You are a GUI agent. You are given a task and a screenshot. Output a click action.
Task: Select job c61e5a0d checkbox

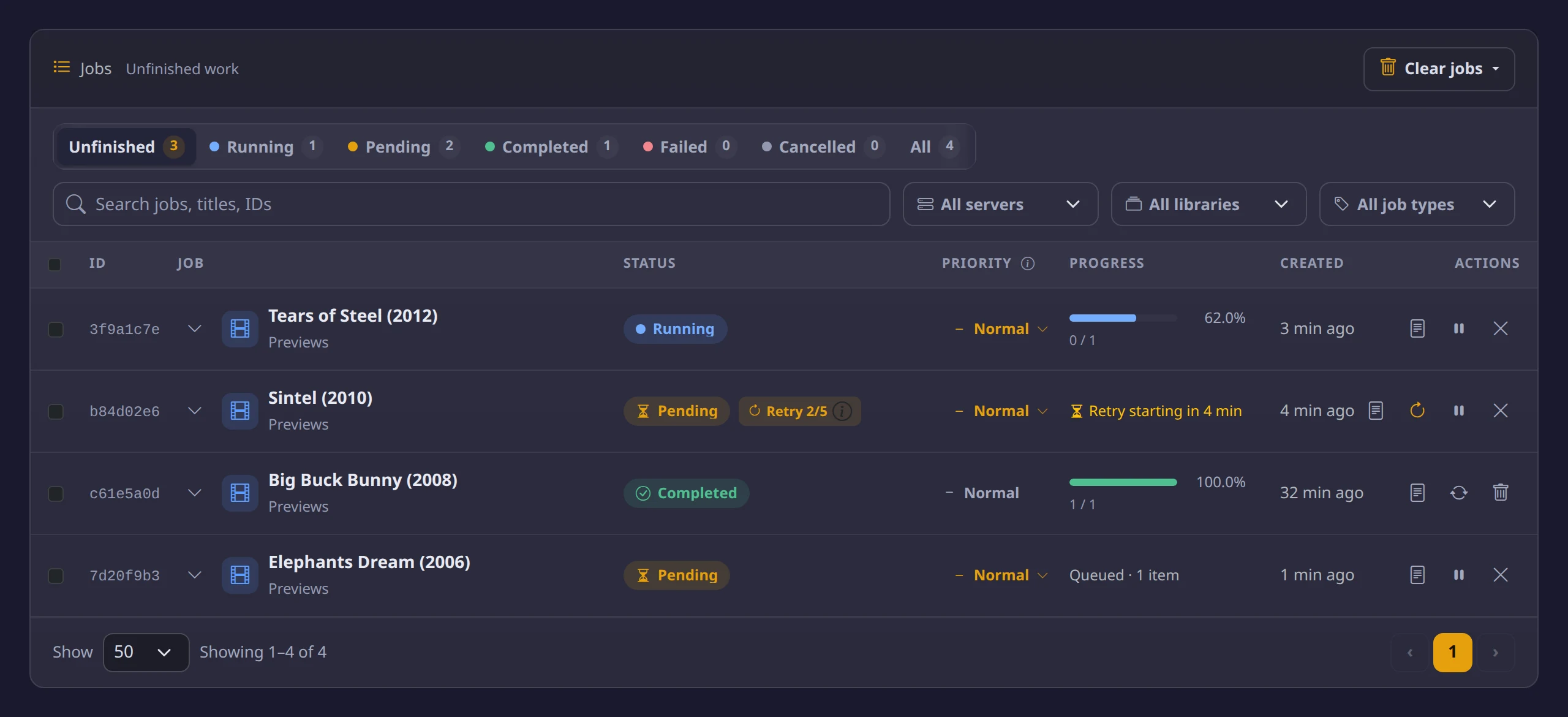click(55, 493)
